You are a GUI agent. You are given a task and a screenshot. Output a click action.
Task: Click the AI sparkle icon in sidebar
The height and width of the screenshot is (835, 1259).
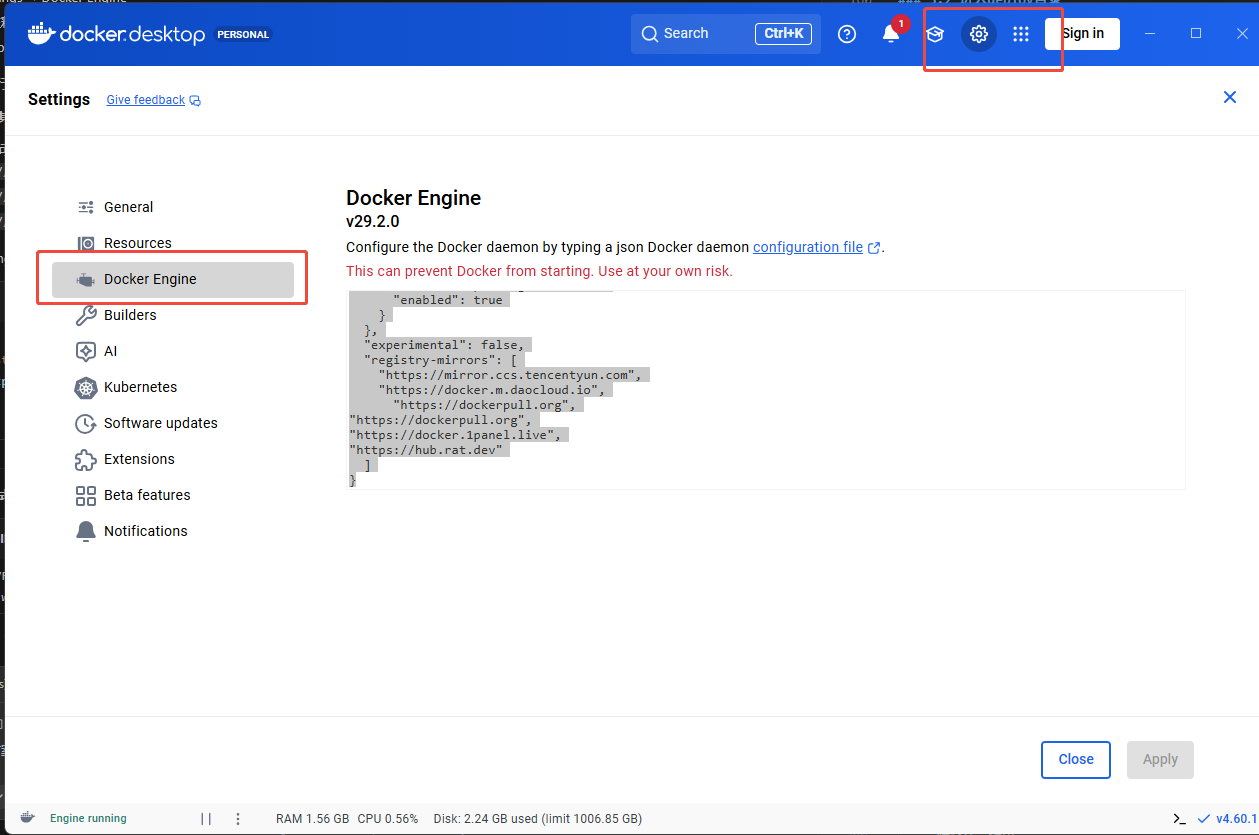pos(86,351)
